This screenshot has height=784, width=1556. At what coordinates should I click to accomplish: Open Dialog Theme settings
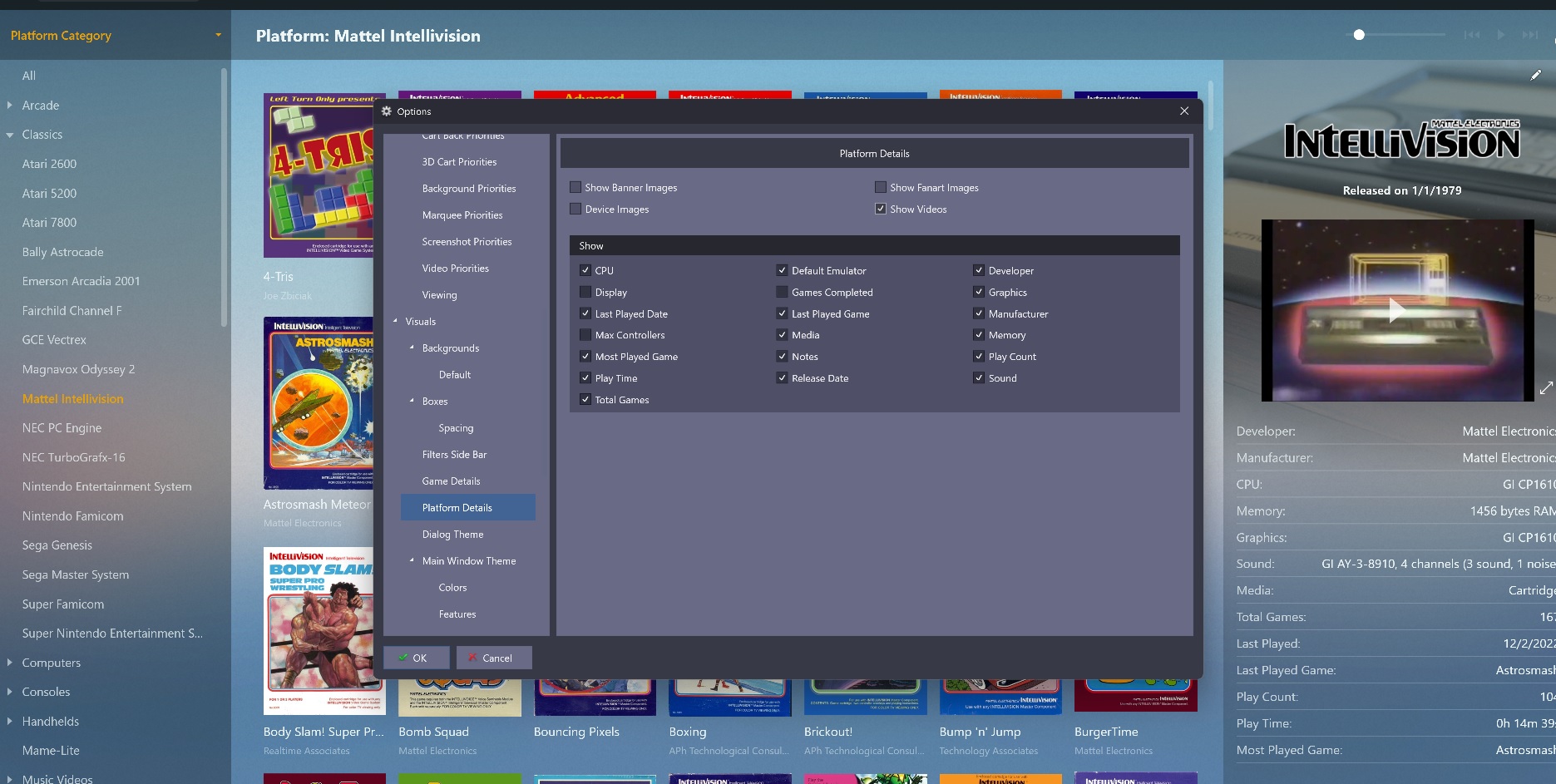[x=452, y=535]
